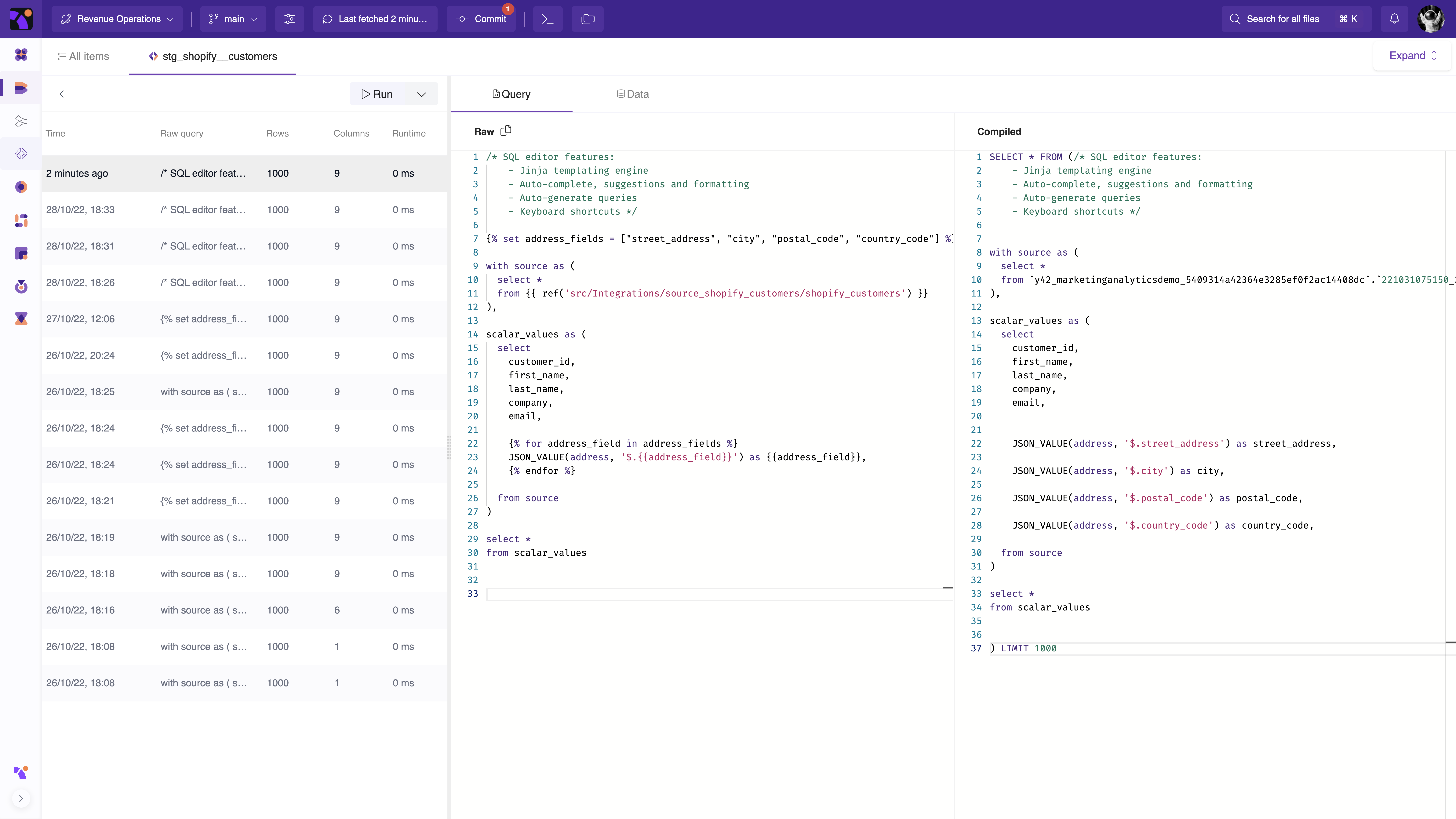
Task: Copy the Raw query to clipboard
Action: (506, 131)
